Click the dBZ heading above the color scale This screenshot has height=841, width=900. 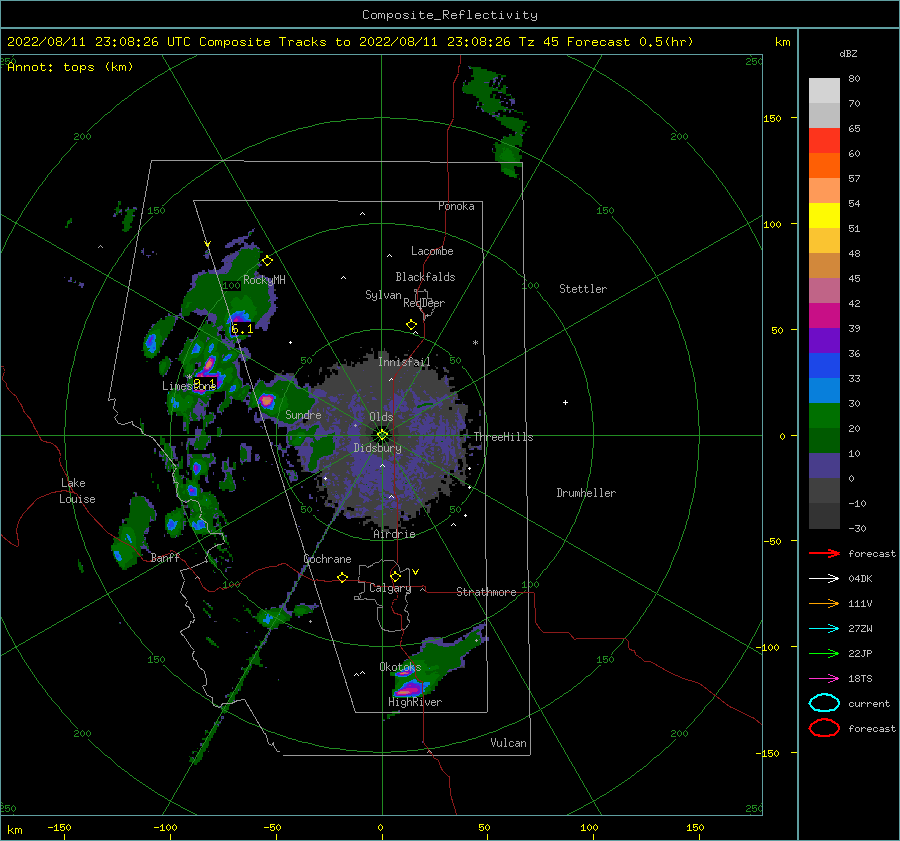[x=848, y=53]
